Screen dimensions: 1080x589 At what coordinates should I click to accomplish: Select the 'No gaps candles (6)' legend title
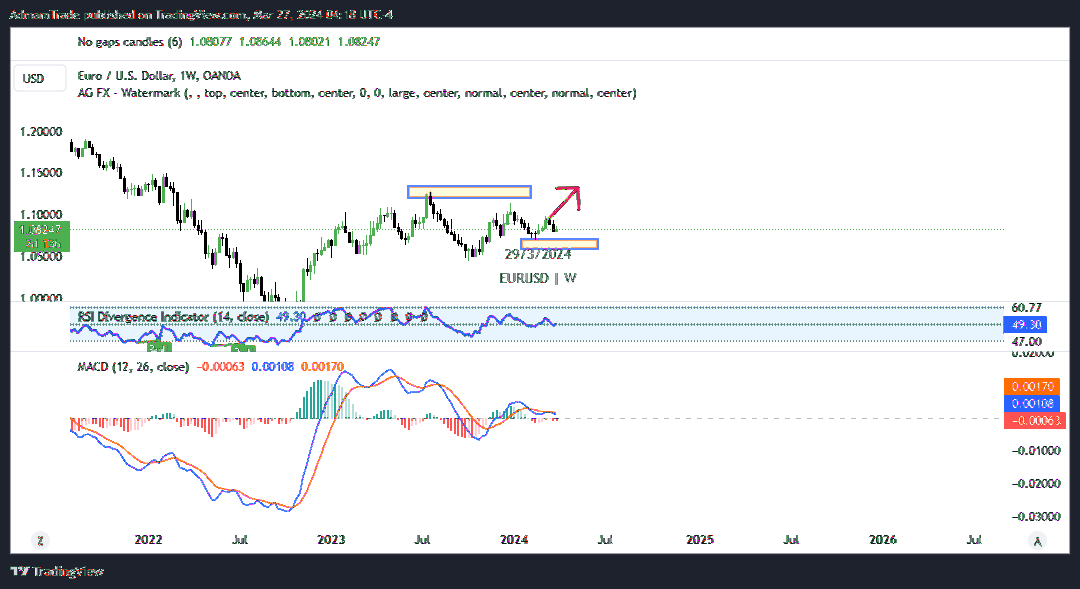pyautogui.click(x=129, y=42)
